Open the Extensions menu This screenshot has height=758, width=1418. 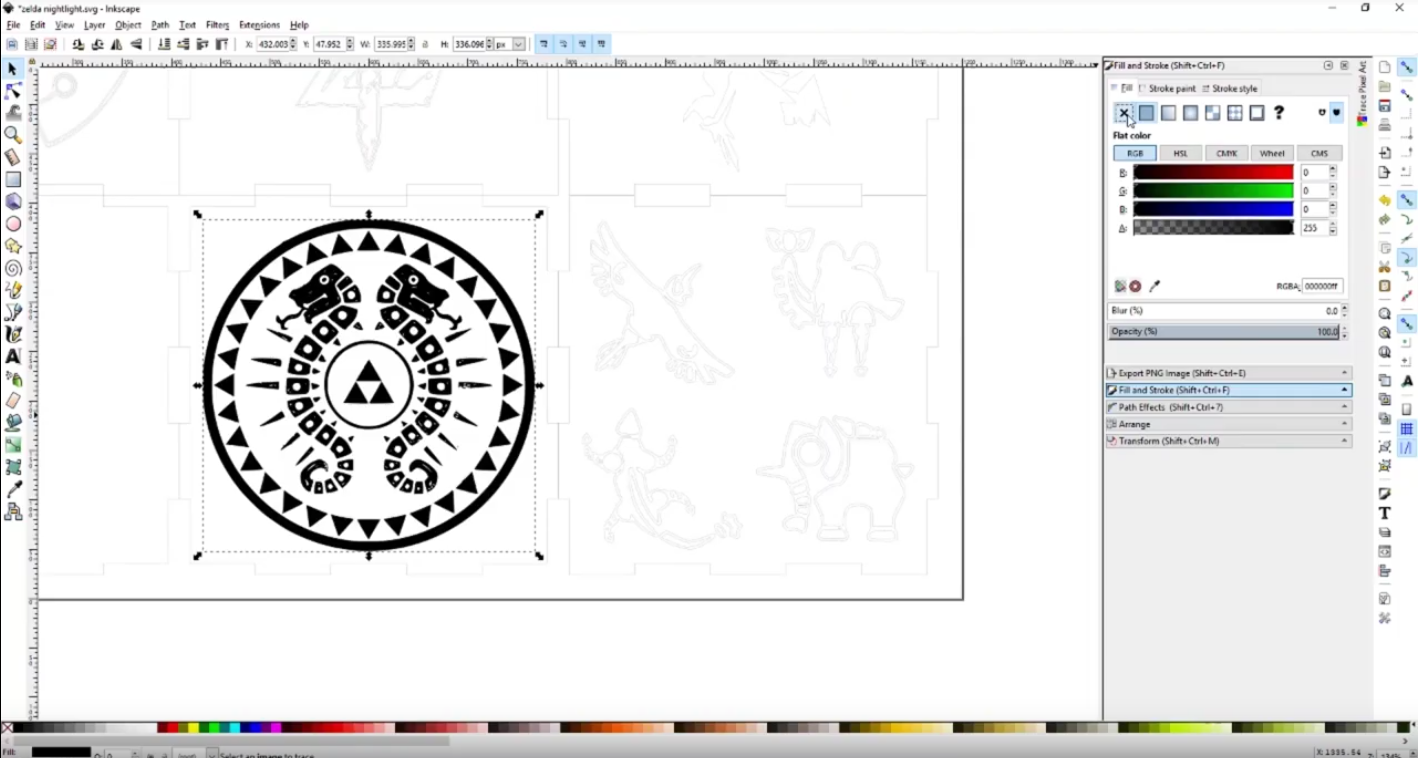pyautogui.click(x=259, y=25)
